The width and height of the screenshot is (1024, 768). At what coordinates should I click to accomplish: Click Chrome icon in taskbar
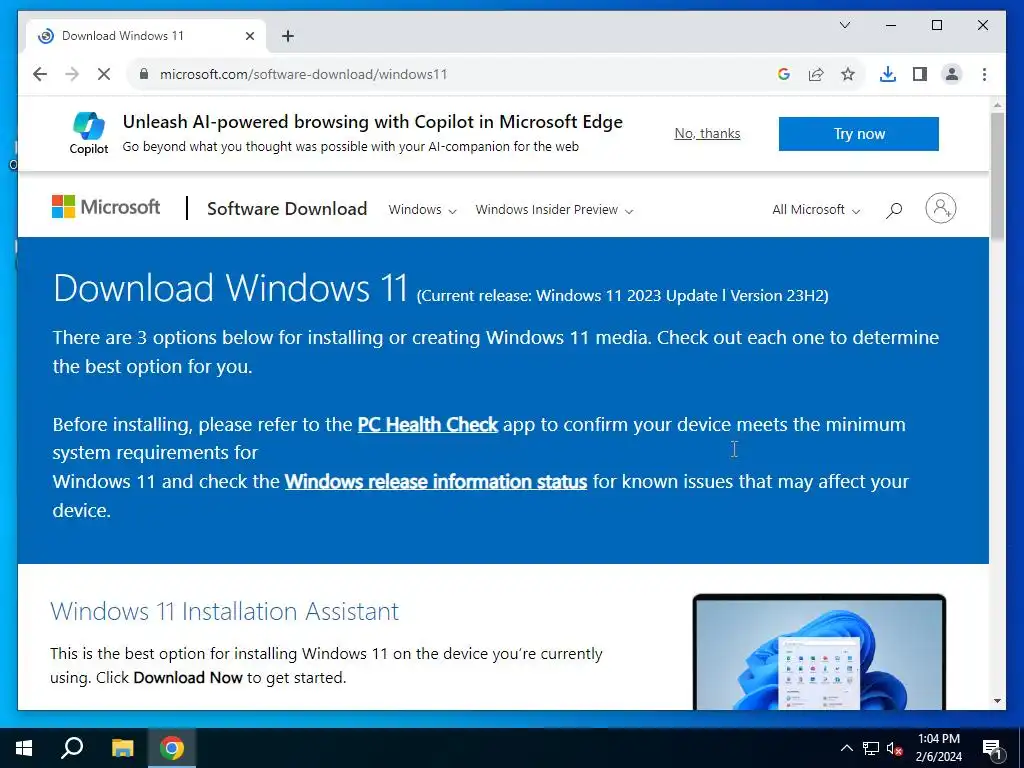coord(172,748)
